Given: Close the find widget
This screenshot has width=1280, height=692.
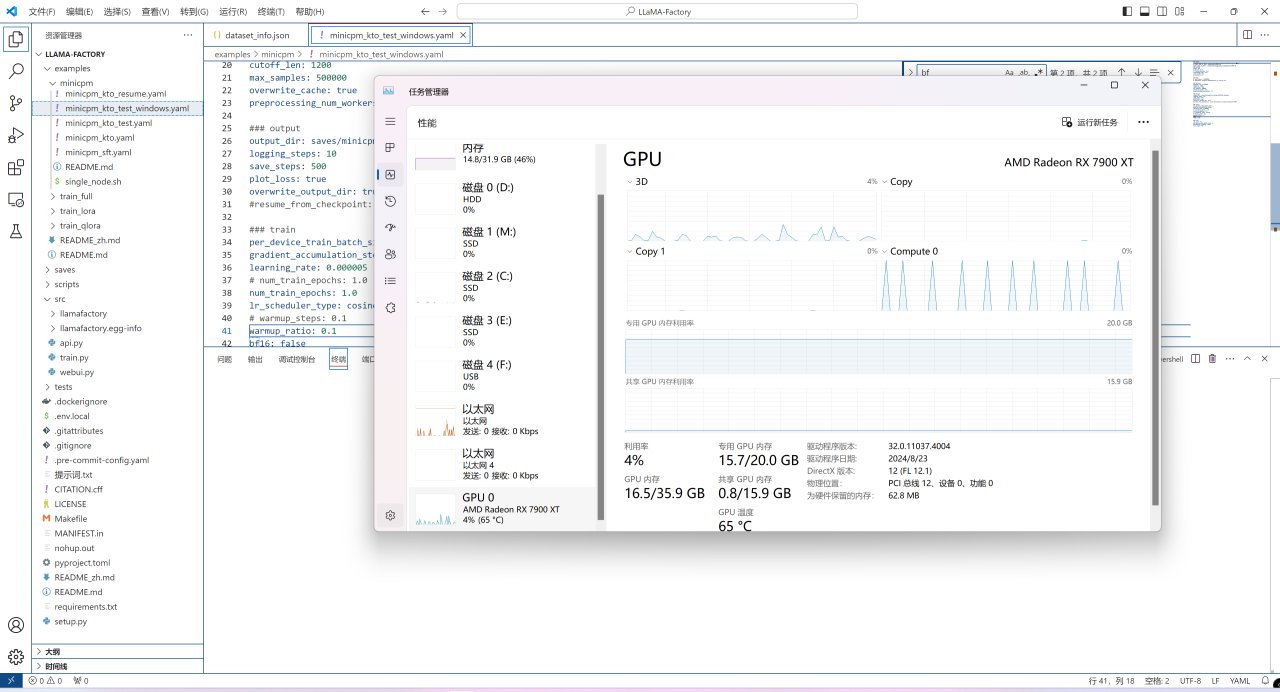Looking at the screenshot, I should [1170, 72].
